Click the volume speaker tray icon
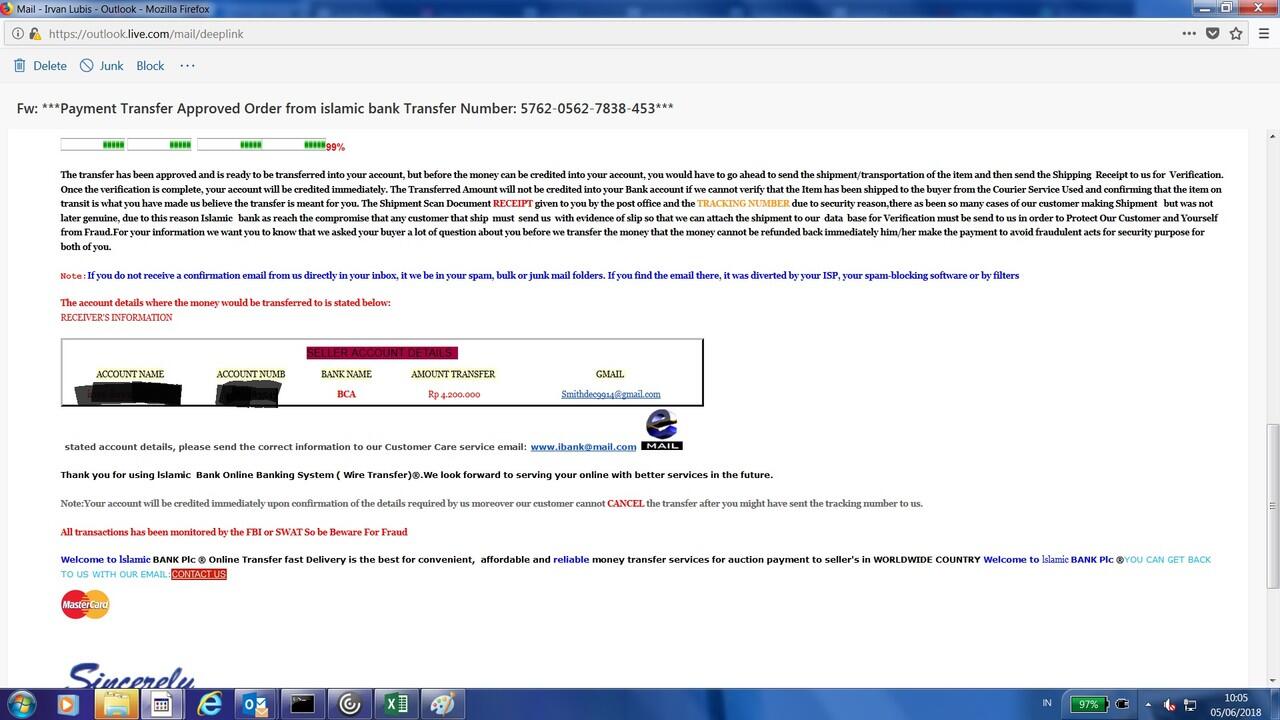1280x720 pixels. click(1170, 705)
